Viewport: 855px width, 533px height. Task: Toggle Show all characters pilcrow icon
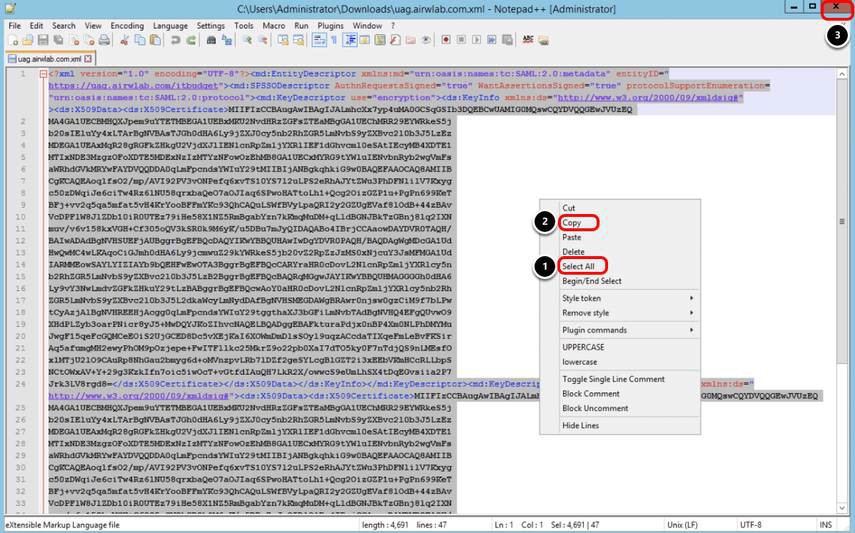coord(334,40)
